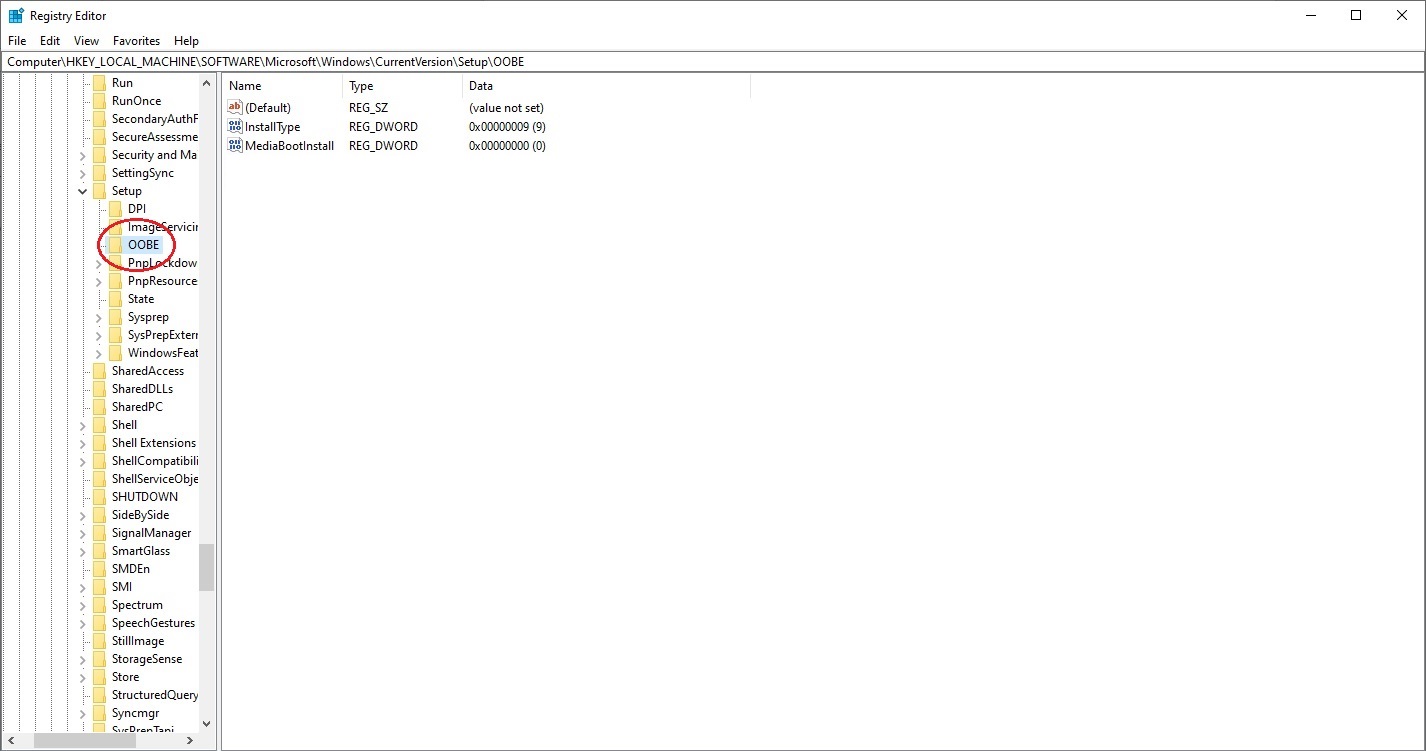Click the tree pane horizontal scroll left arrow
The image size is (1426, 751).
click(11, 741)
